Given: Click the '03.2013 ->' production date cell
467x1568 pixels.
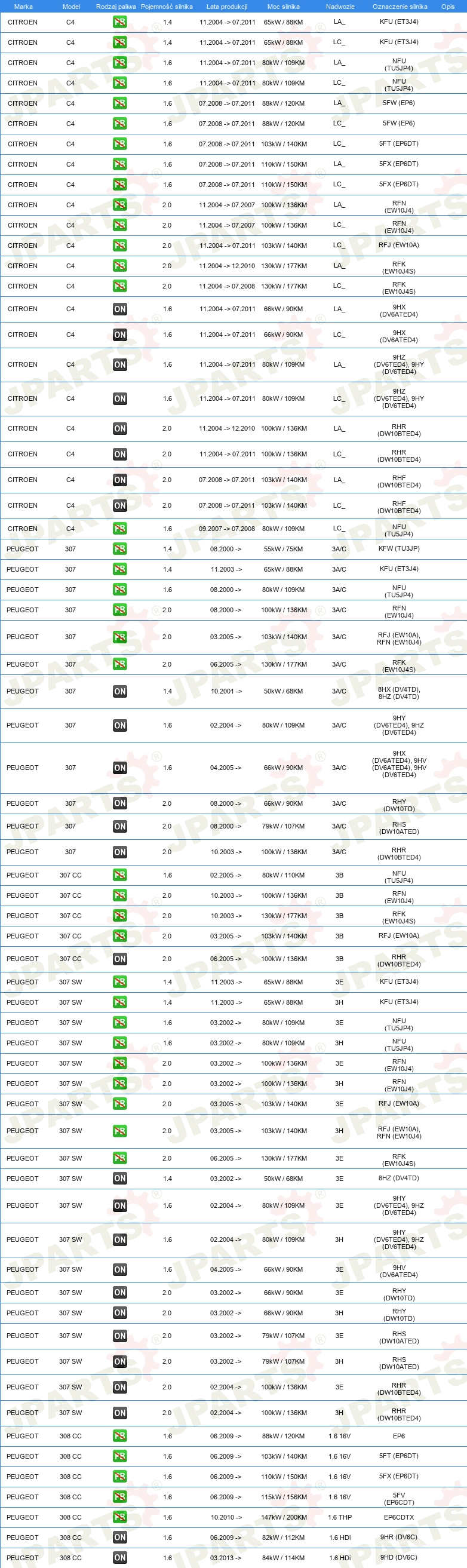Looking at the screenshot, I should [x=226, y=1558].
